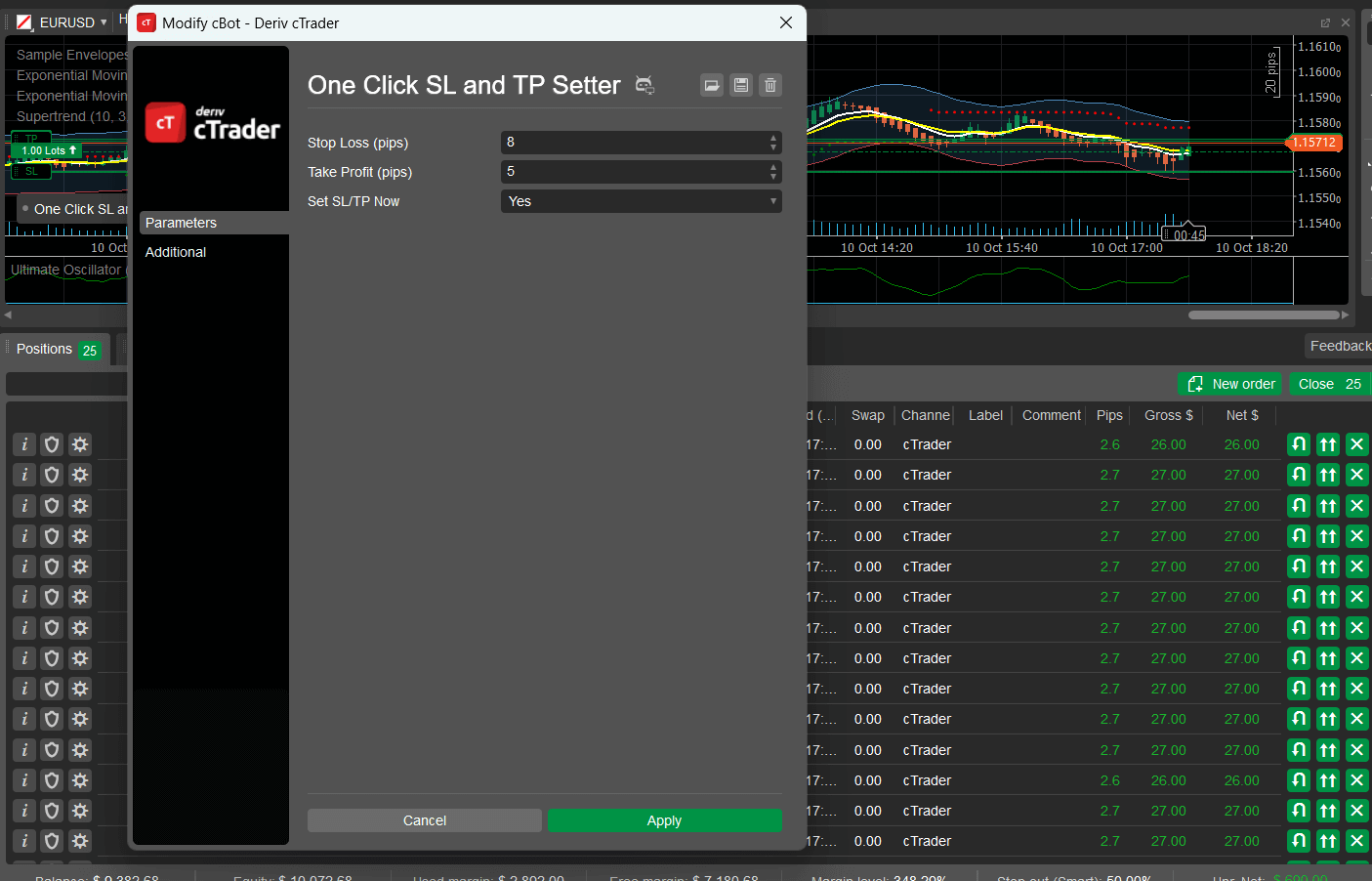Reverse the first position in the list
This screenshot has width=1372, height=881.
pos(1299,444)
